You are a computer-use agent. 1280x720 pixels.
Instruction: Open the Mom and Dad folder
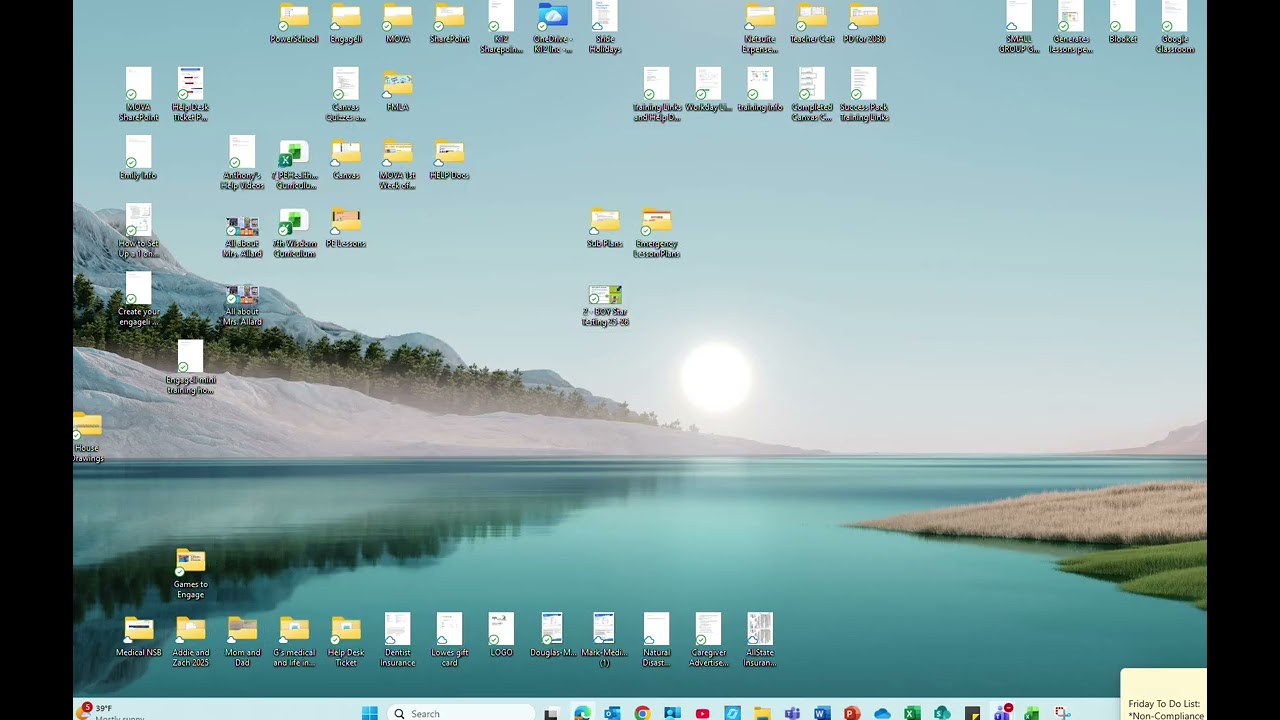[x=242, y=641]
